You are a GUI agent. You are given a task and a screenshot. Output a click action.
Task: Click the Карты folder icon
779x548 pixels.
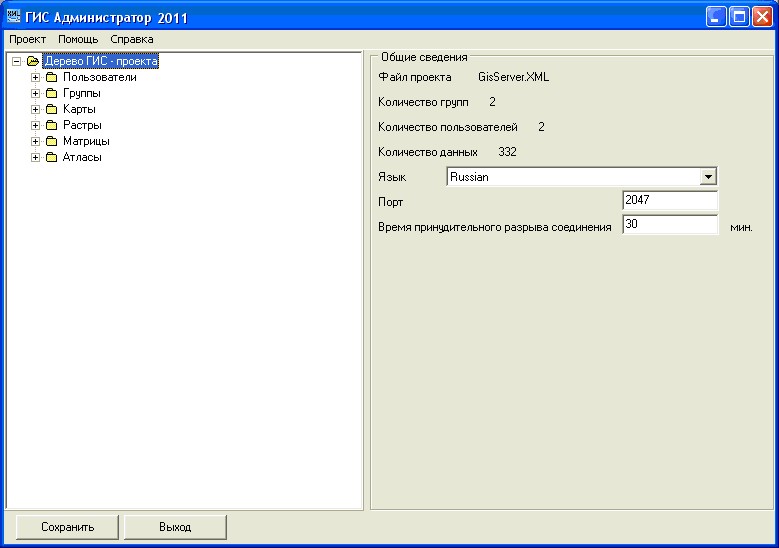(x=51, y=109)
